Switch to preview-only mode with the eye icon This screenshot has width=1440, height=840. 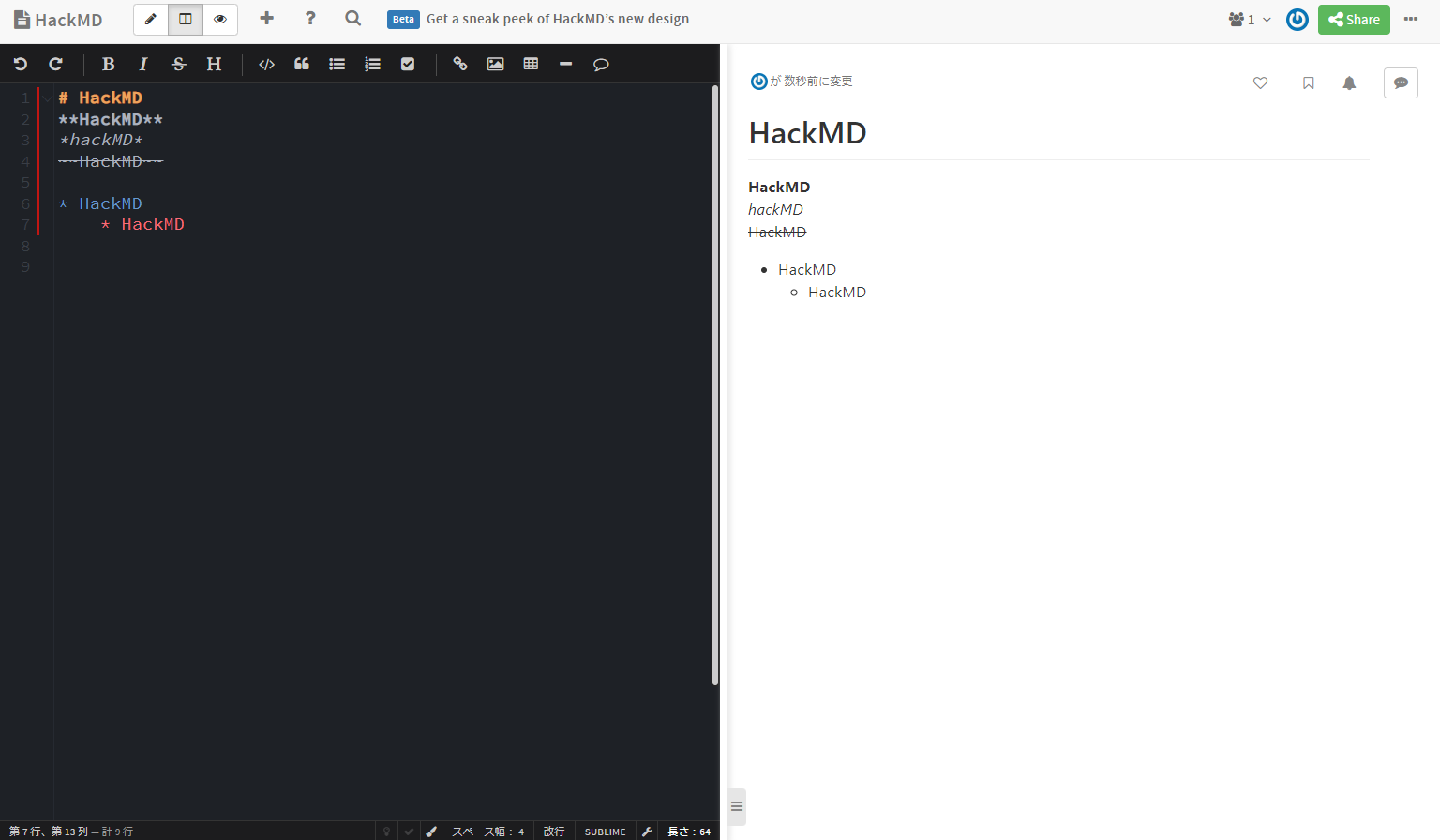[219, 19]
